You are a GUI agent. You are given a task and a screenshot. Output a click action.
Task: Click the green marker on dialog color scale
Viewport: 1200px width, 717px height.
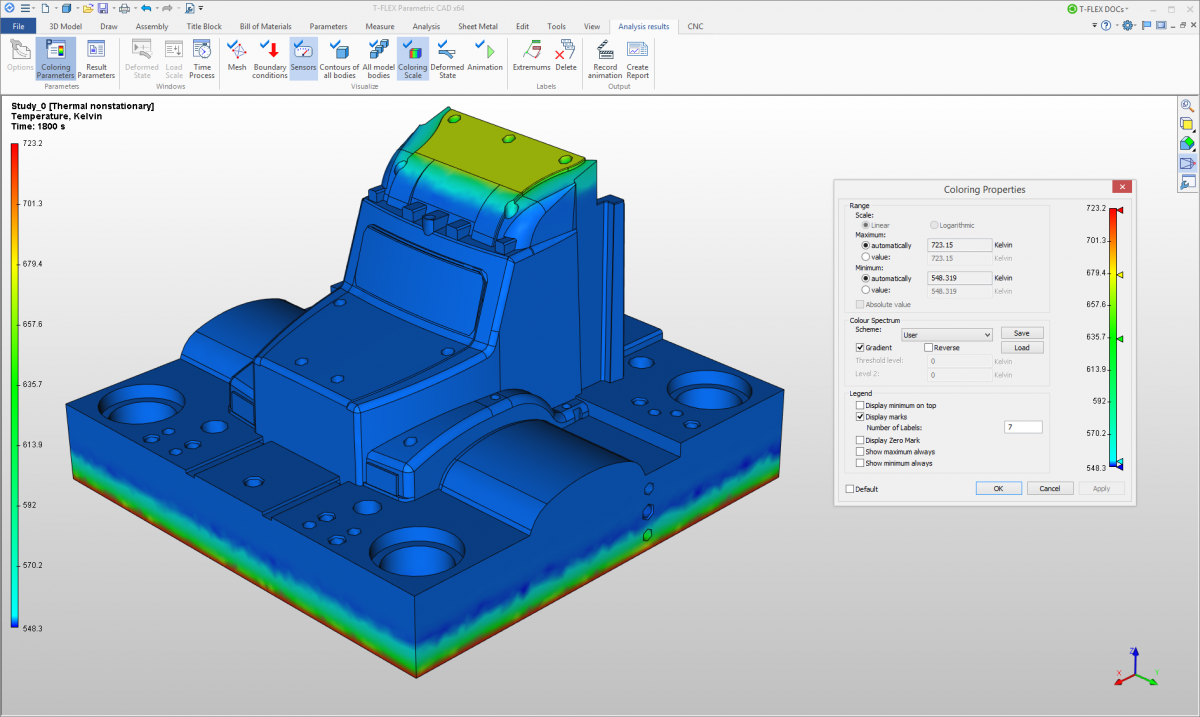pyautogui.click(x=1120, y=339)
